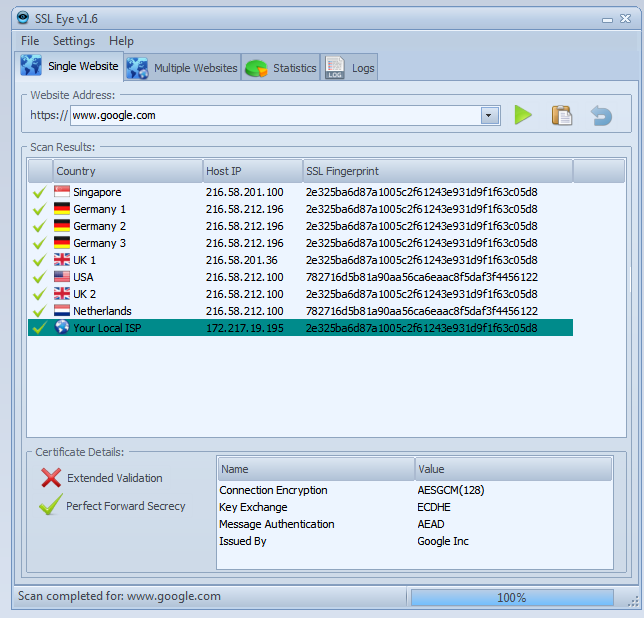The width and height of the screenshot is (644, 618).
Task: Click the Singapore flag icon
Action: 62,191
